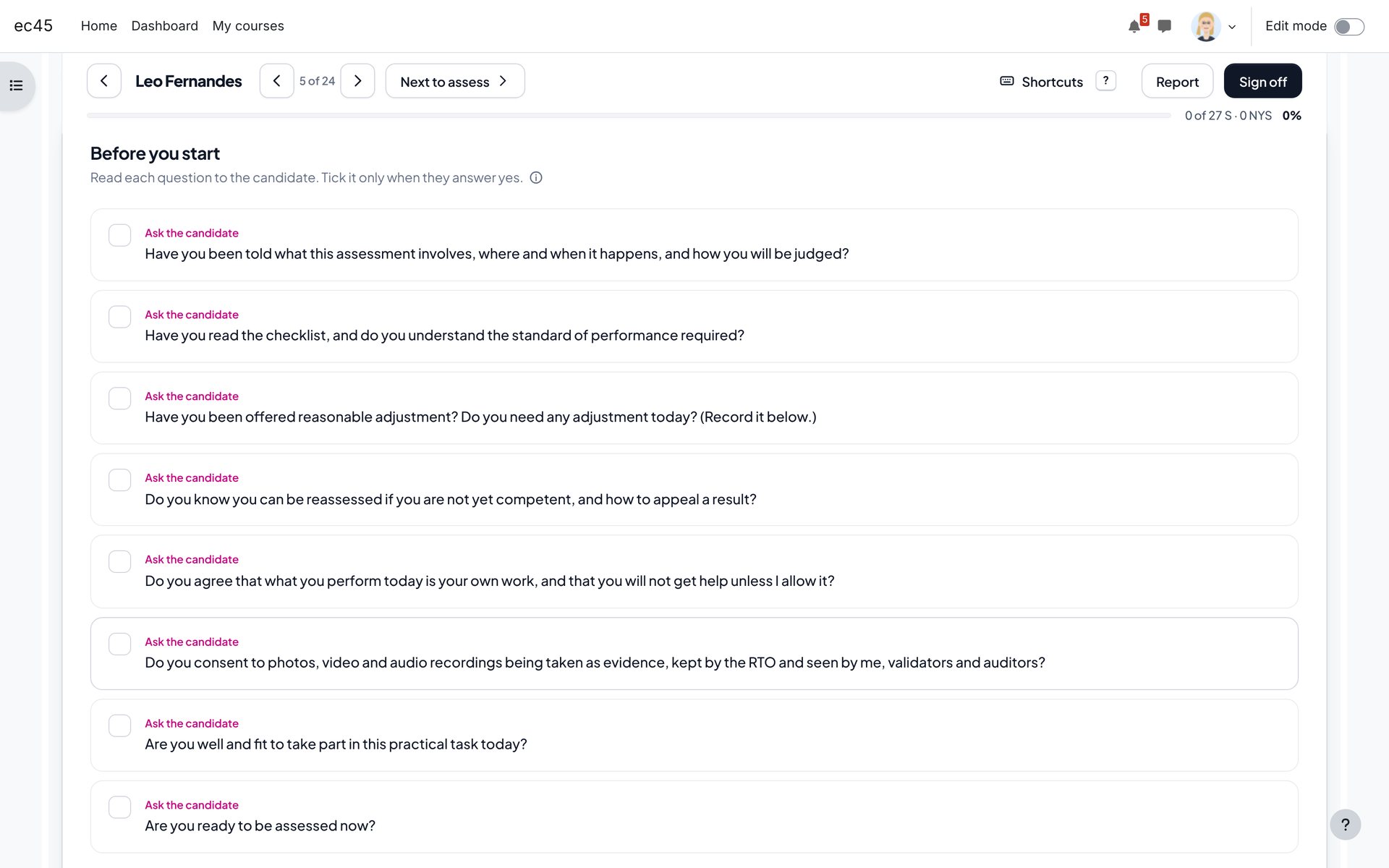The image size is (1389, 868).
Task: Click the Leo Fernandes candidate name
Action: pos(188,81)
